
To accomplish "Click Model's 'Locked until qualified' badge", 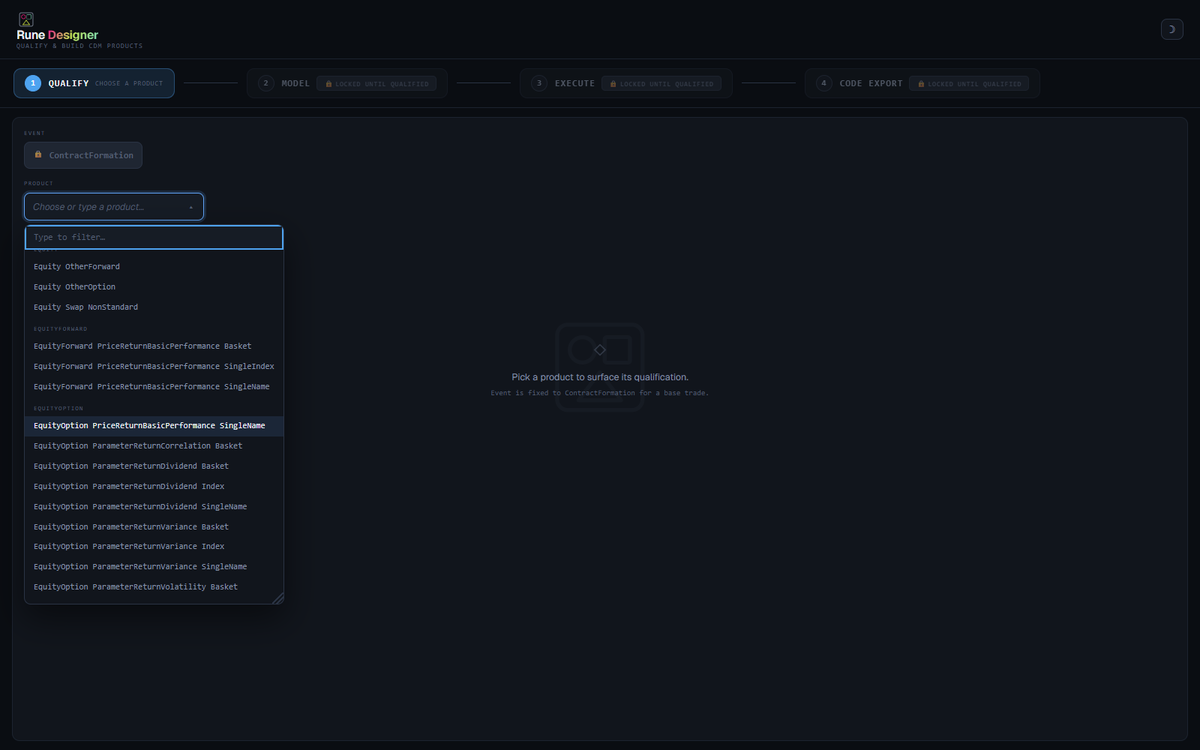I will [376, 84].
